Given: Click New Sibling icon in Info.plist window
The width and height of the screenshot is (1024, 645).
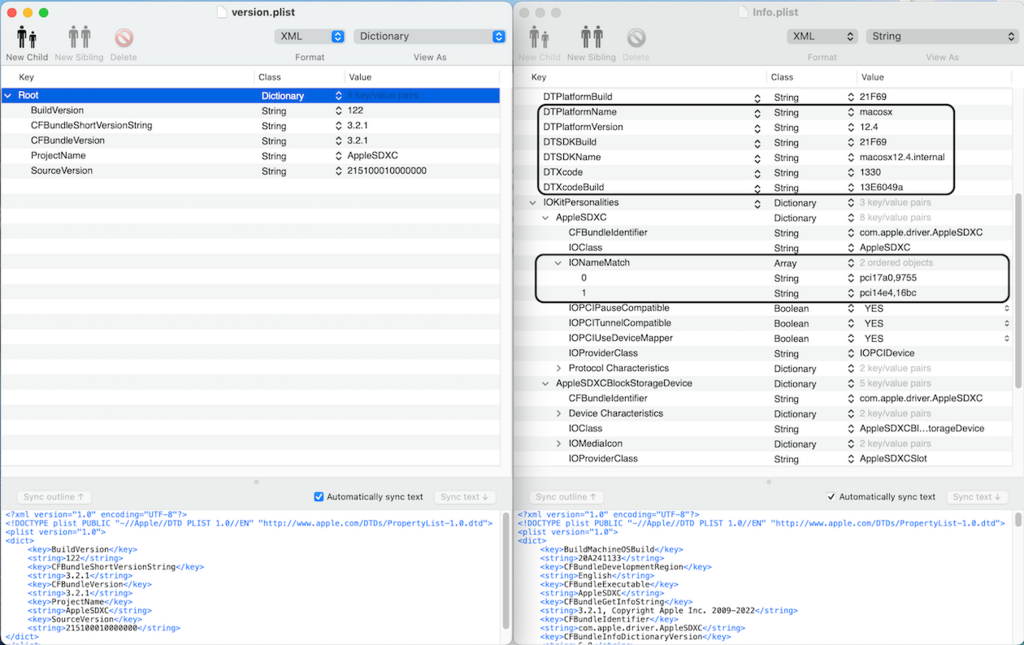Looking at the screenshot, I should pos(589,38).
